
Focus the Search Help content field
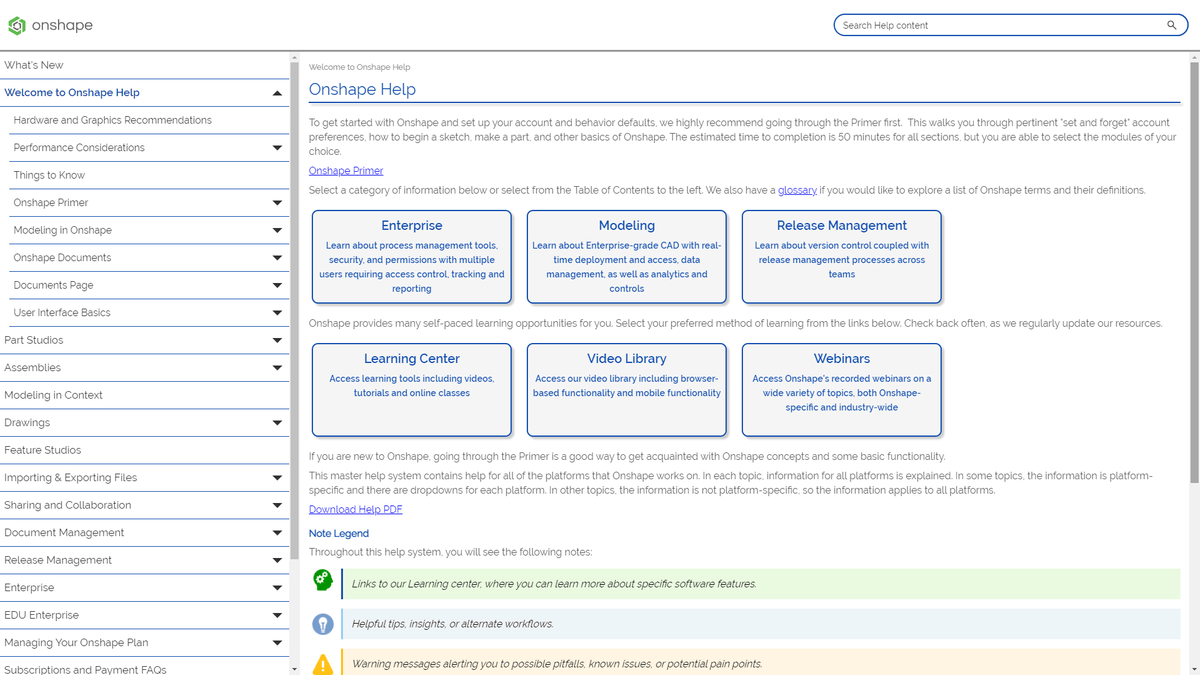click(x=1011, y=25)
